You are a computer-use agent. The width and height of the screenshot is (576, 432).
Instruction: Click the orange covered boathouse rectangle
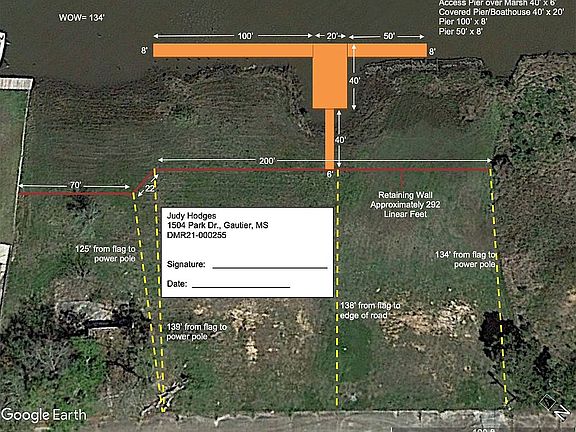tap(330, 76)
